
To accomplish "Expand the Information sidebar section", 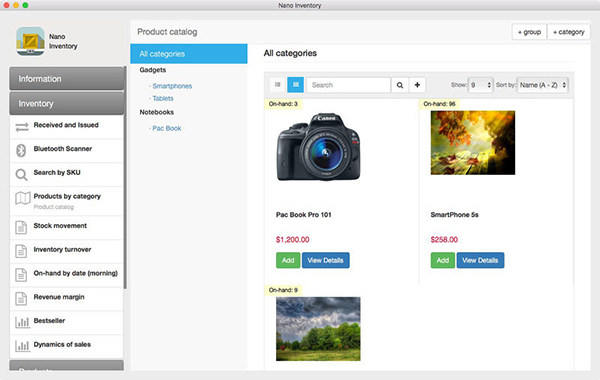I will tap(67, 79).
